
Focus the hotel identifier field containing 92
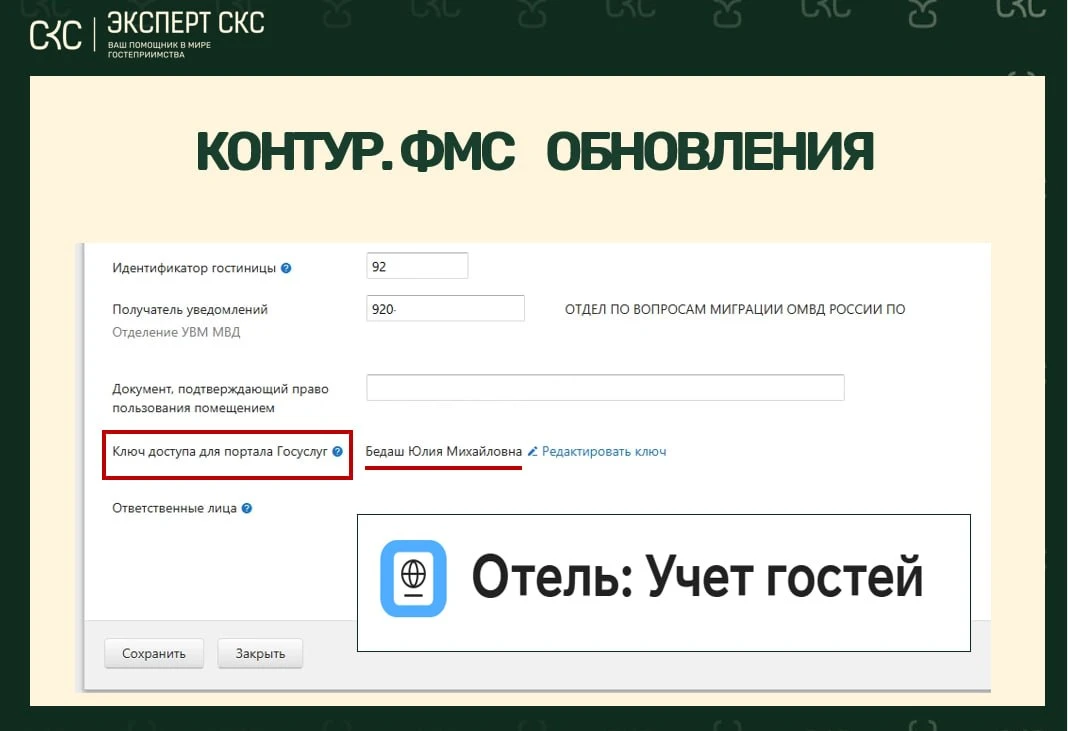click(417, 266)
